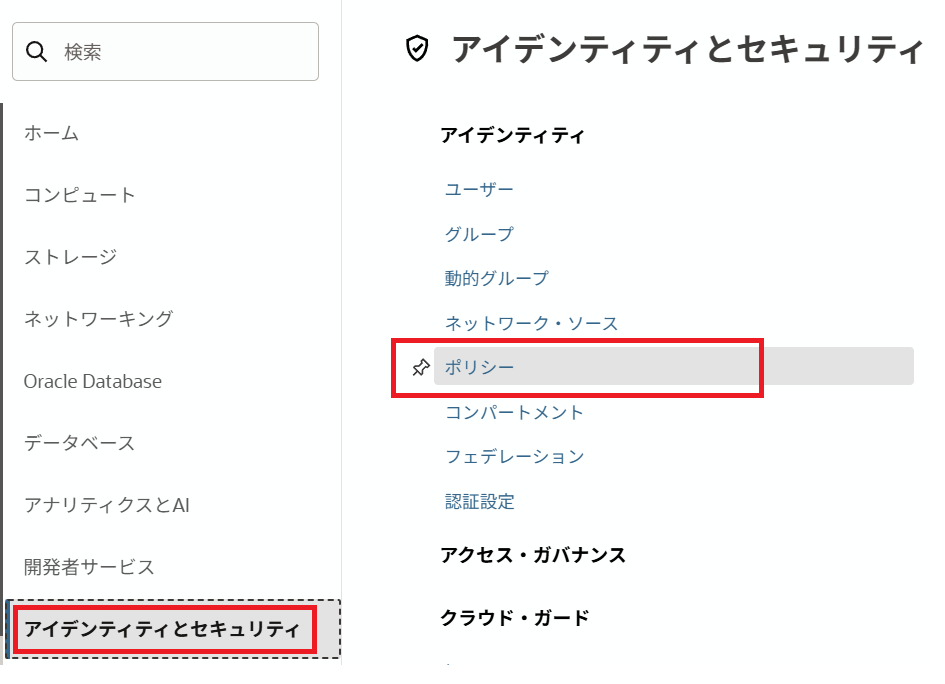
Task: Open the ストレージ category
Action: [71, 257]
